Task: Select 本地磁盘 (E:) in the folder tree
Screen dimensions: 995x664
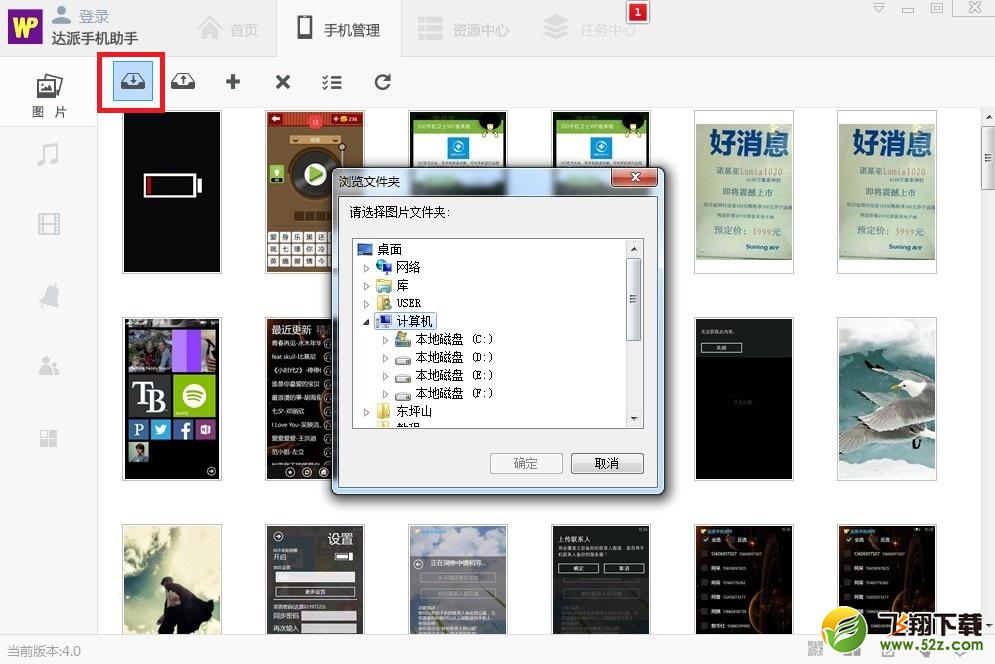Action: (454, 375)
